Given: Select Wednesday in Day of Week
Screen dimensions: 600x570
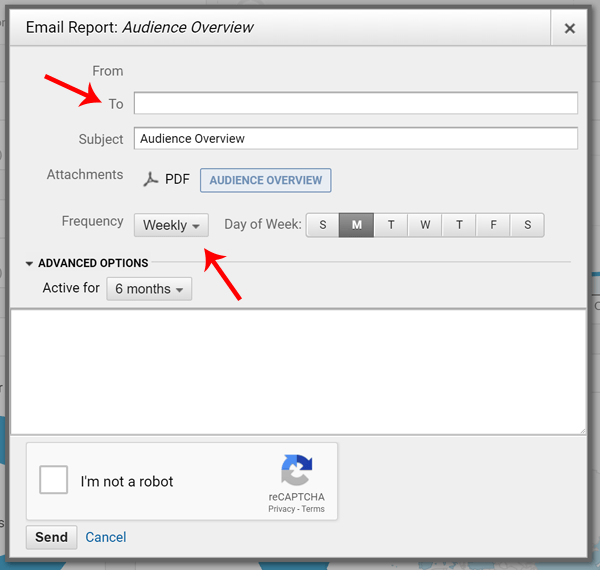Looking at the screenshot, I should point(425,225).
